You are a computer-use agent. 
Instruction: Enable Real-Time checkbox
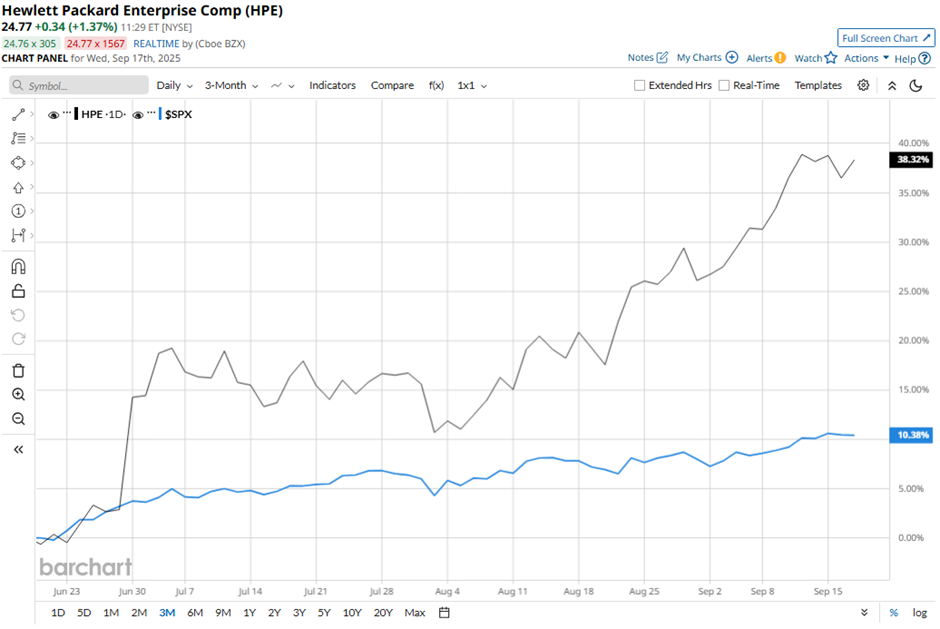(x=724, y=86)
